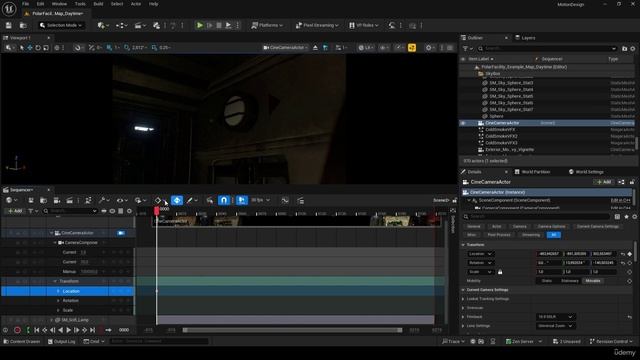This screenshot has height=360, width=640.
Task: Click Sequencer render movie clapper icon
Action: pos(70,200)
